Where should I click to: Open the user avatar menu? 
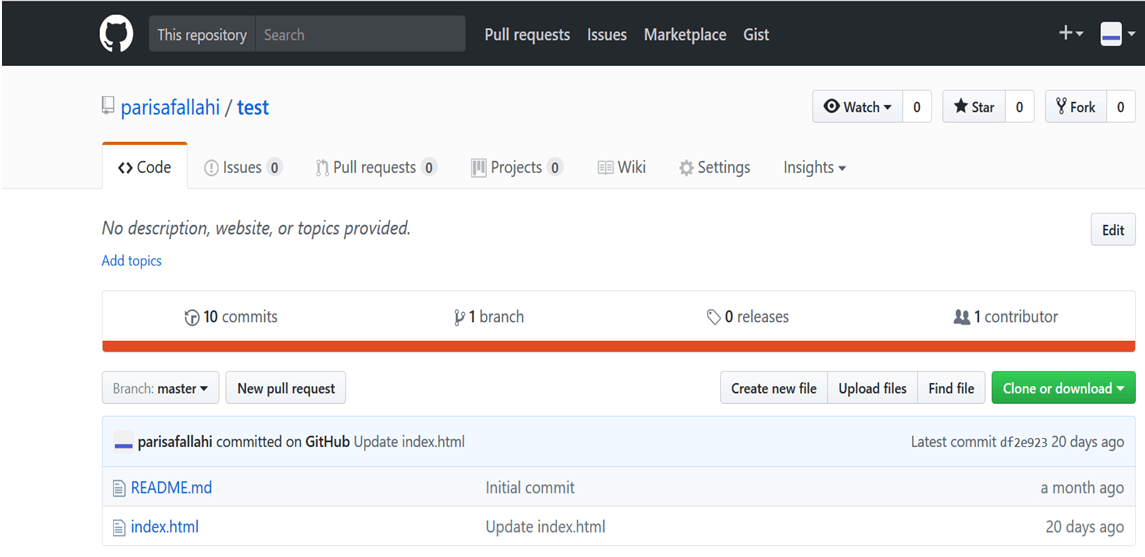[x=1117, y=34]
